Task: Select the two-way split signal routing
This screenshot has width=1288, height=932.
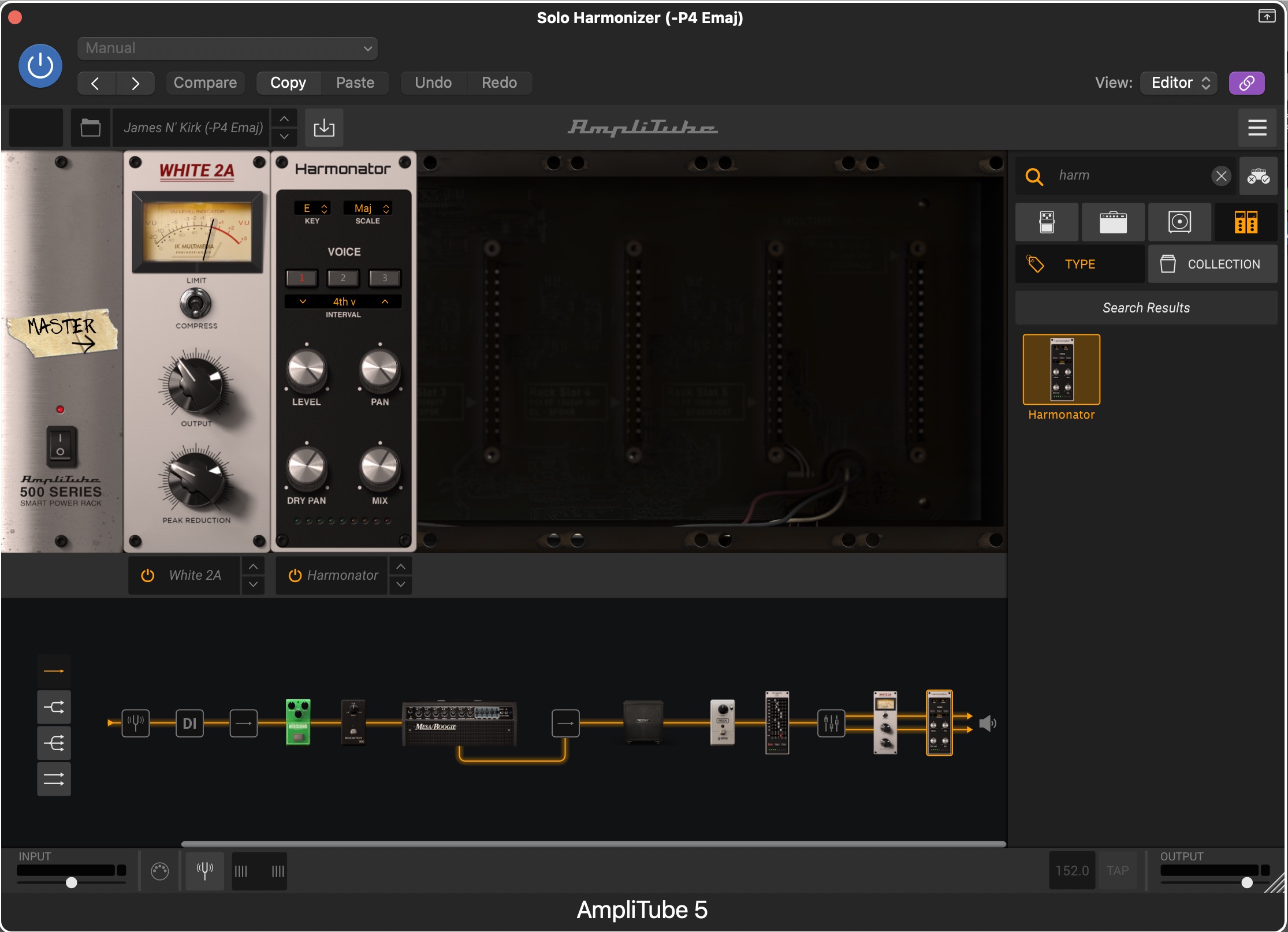Action: click(x=54, y=707)
